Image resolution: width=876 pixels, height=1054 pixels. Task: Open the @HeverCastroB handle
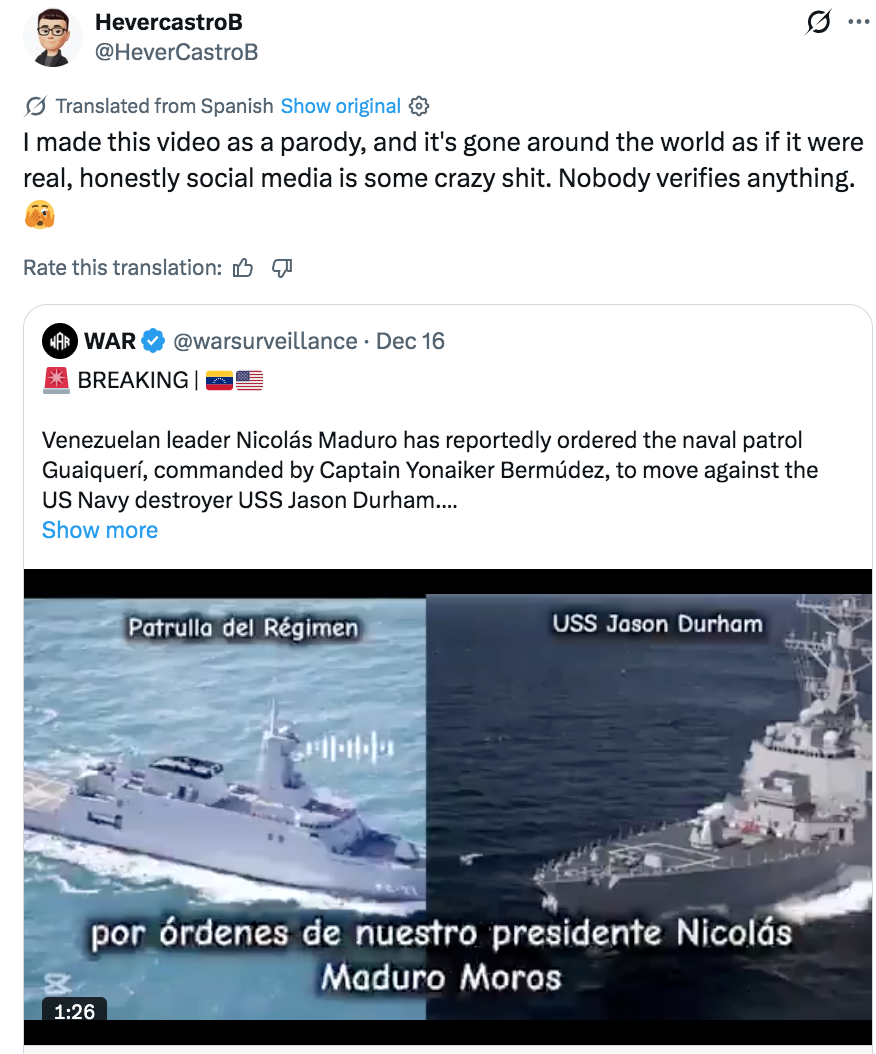tap(176, 52)
